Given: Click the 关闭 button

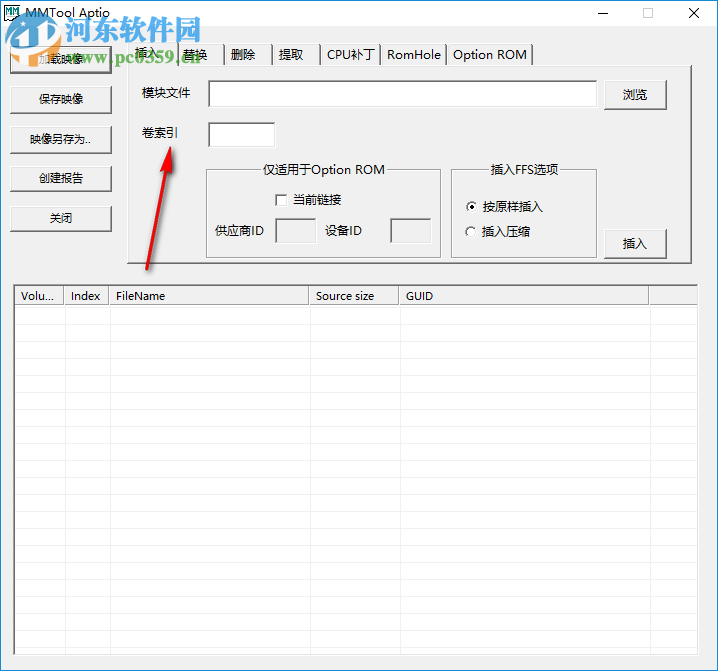Looking at the screenshot, I should pos(61,218).
